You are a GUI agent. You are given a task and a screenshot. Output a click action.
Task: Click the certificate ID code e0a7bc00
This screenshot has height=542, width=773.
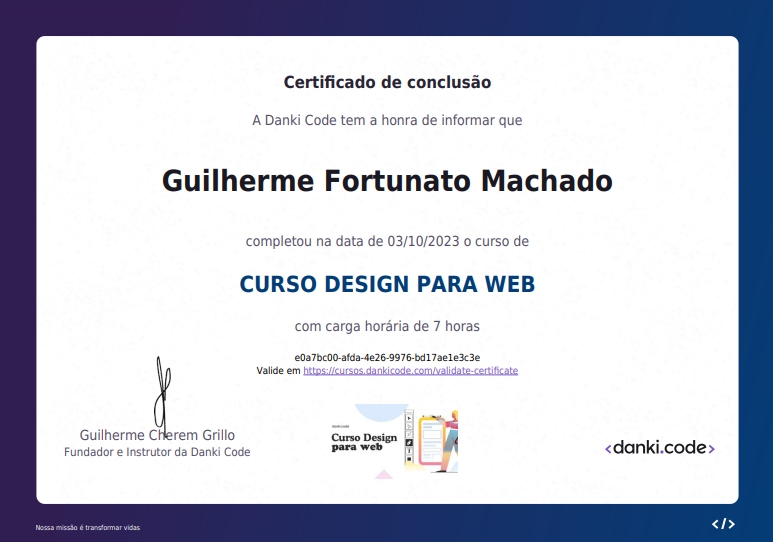coord(387,357)
